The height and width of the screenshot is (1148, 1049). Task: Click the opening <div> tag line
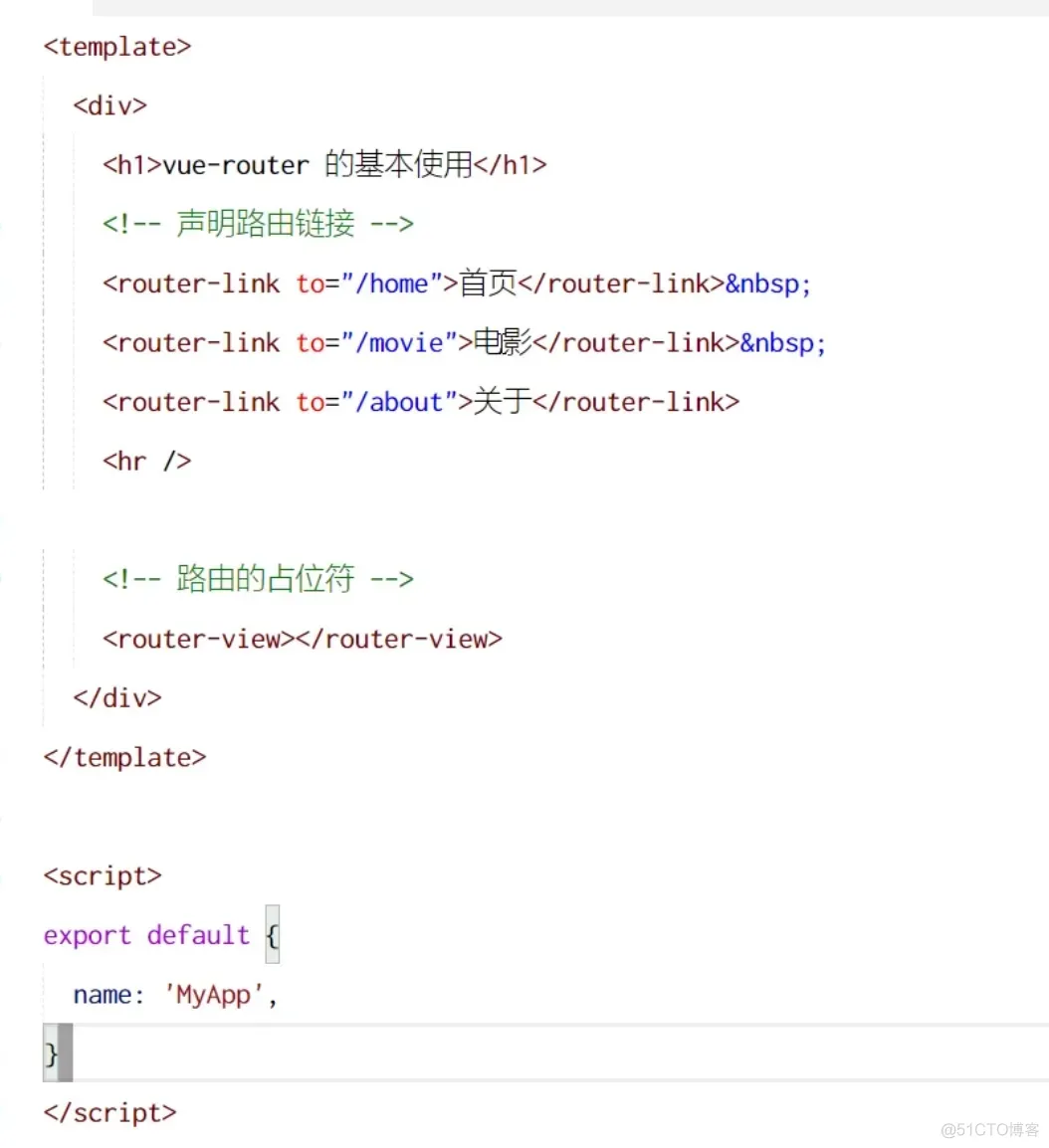[x=109, y=106]
